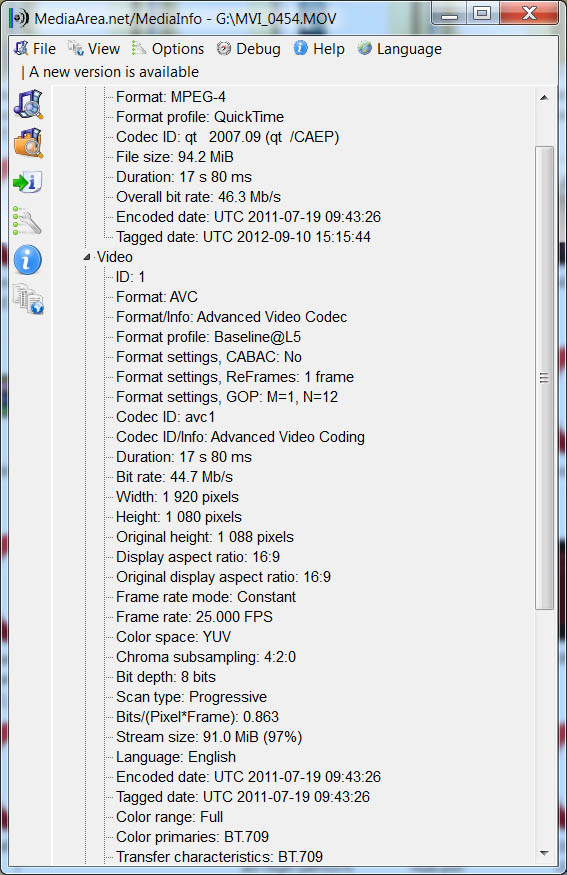The image size is (567, 875).
Task: Minimize the MediaInfo window
Action: click(449, 14)
